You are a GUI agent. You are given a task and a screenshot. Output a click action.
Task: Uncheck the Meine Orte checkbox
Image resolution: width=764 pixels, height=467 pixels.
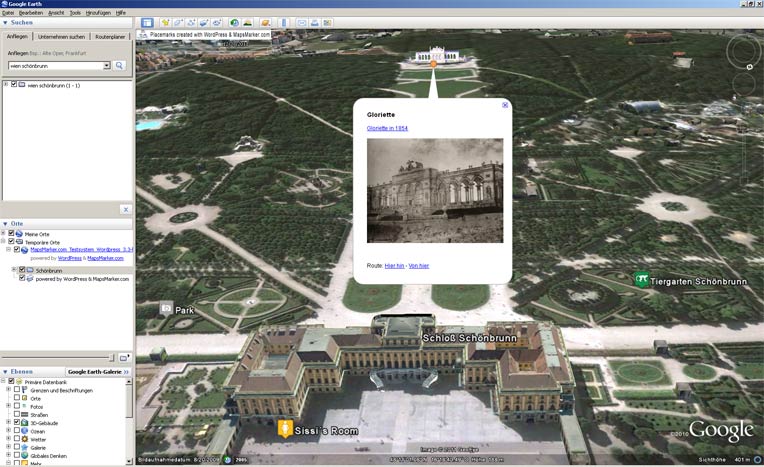click(11, 234)
